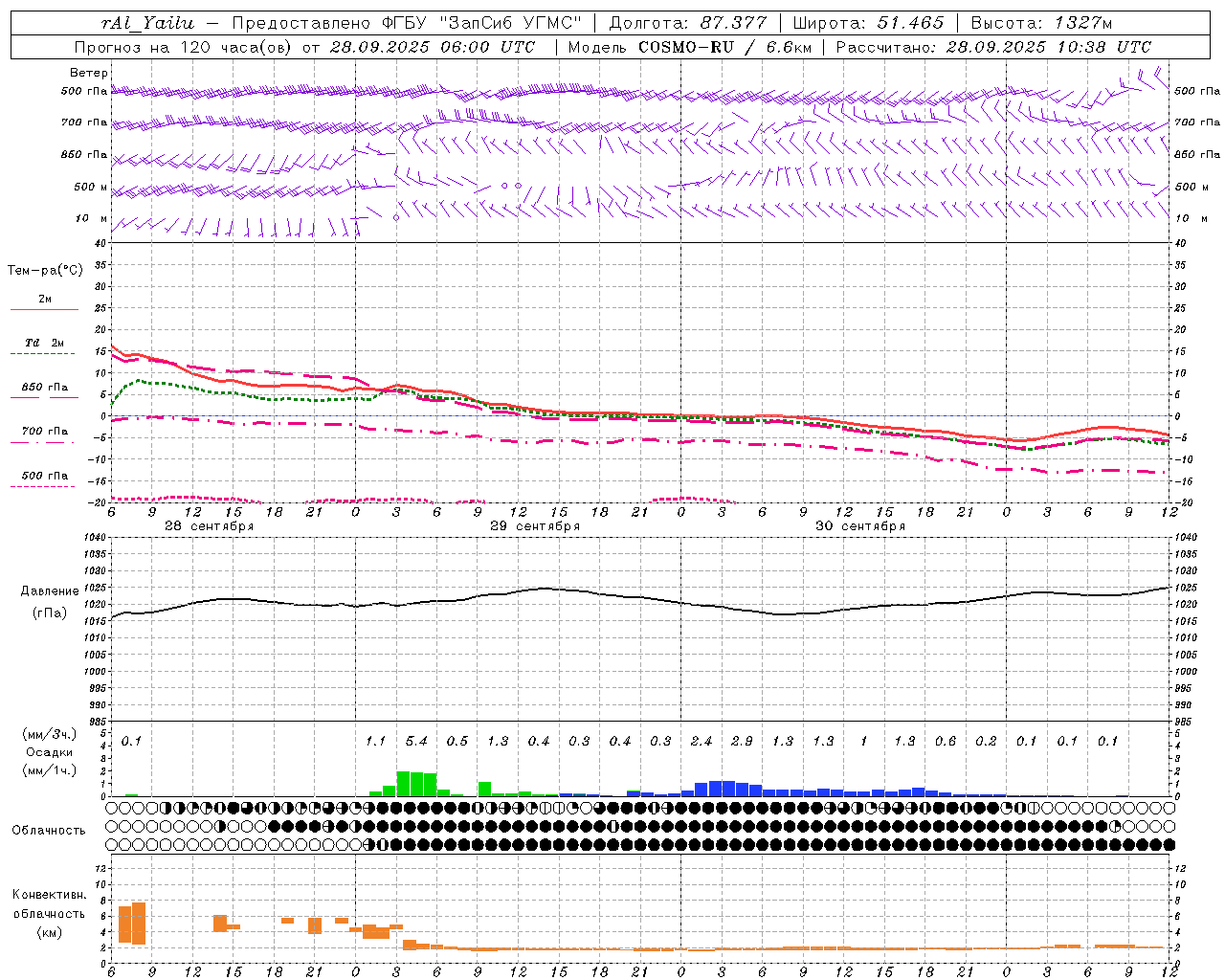The height and width of the screenshot is (980, 1225).
Task: Click the 500 гПа temperature legend entry
Action: point(44,478)
